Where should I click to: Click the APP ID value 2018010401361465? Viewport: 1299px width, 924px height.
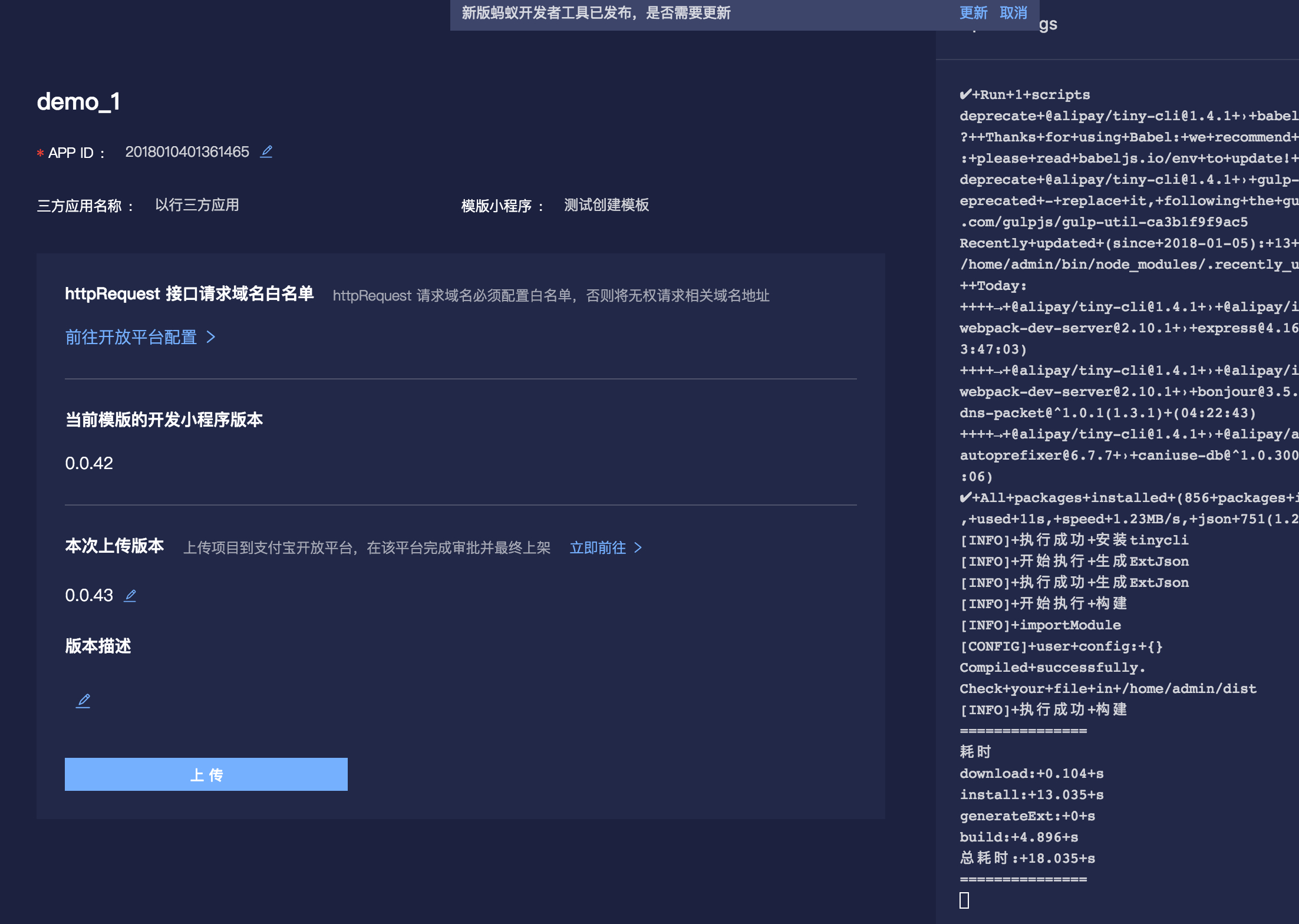(187, 152)
